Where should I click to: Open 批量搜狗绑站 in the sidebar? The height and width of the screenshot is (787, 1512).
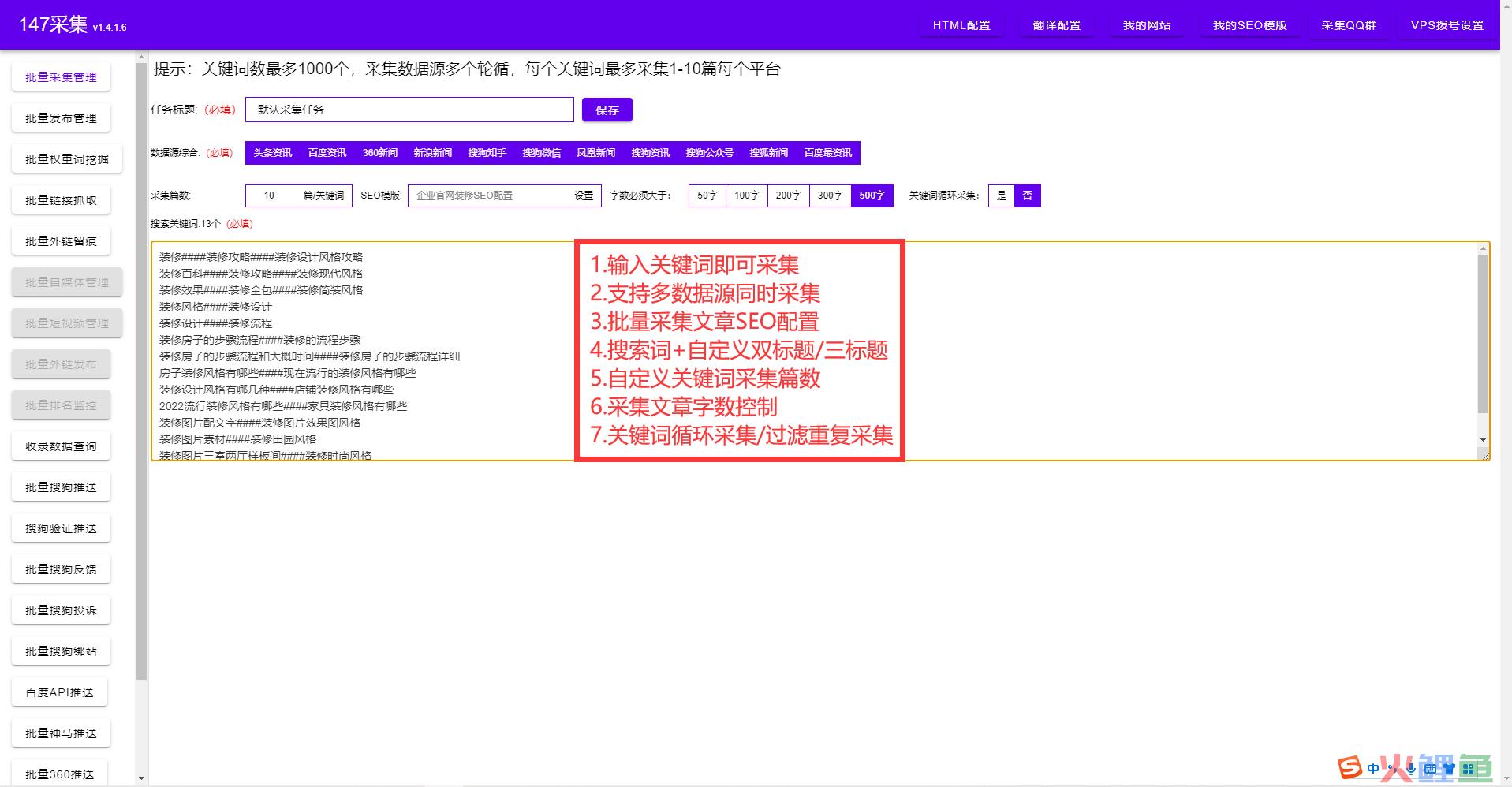(x=61, y=651)
